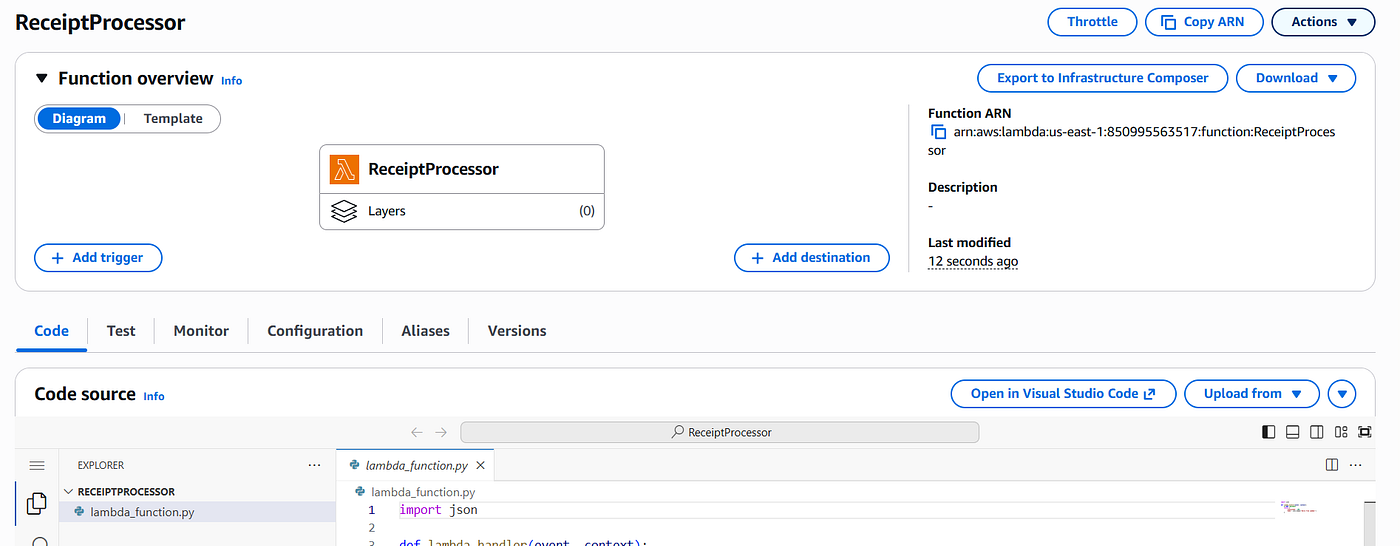Click the round down-arrow button beside Upload from

pos(1342,394)
